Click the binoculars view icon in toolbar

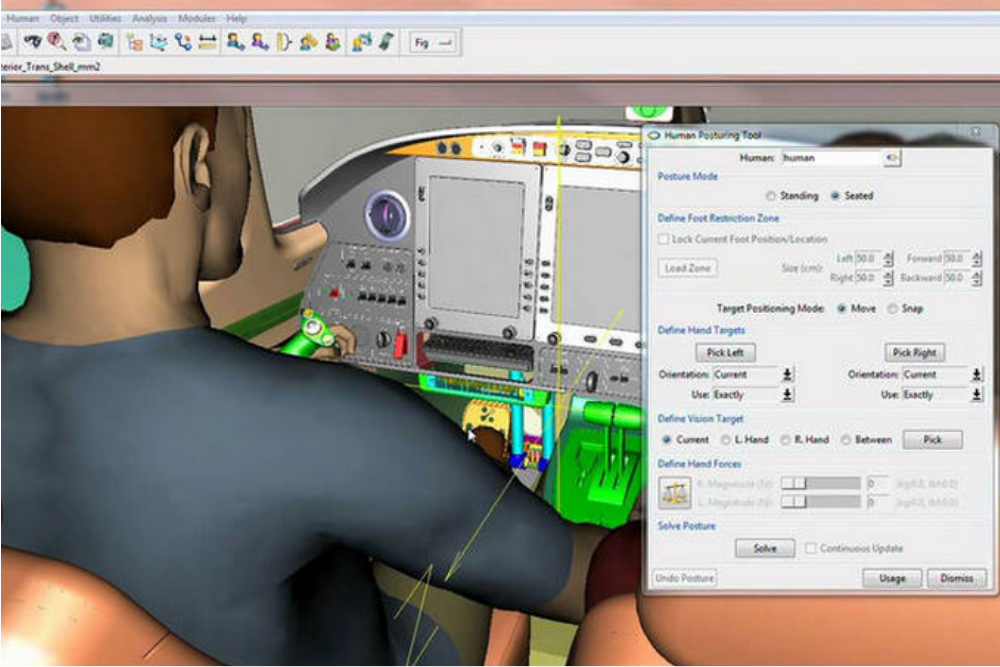coord(32,42)
